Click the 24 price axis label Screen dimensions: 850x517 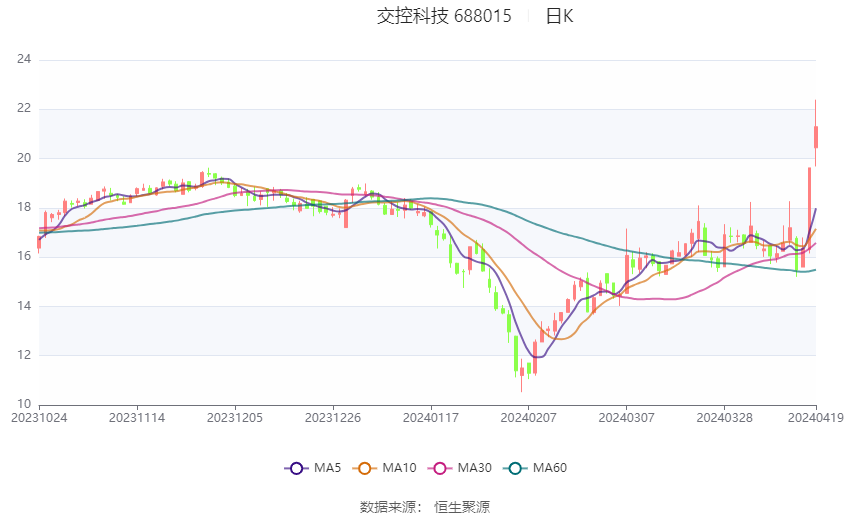24,59
